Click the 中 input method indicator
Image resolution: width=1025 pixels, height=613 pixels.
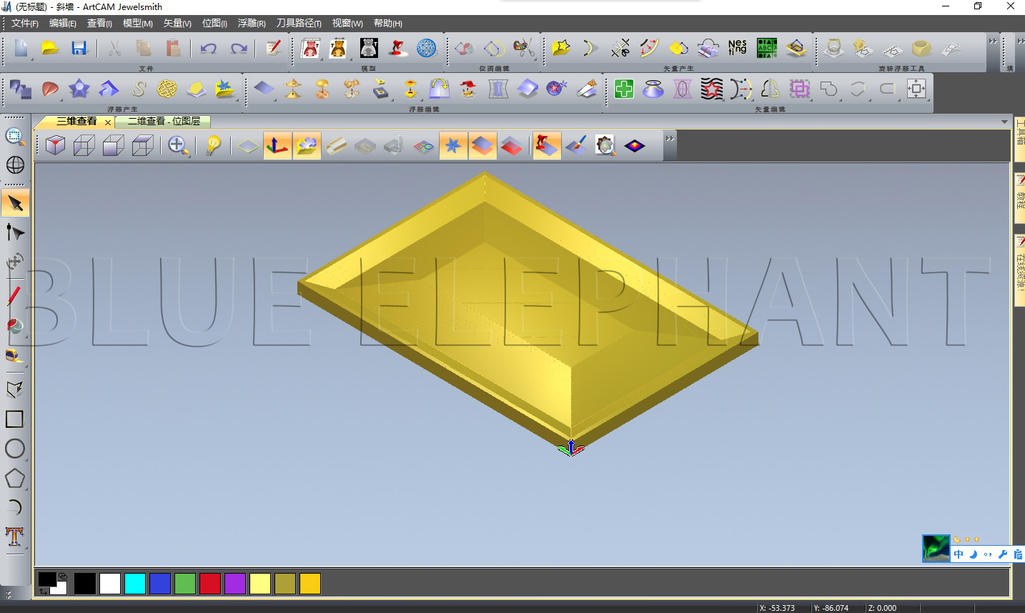[958, 554]
